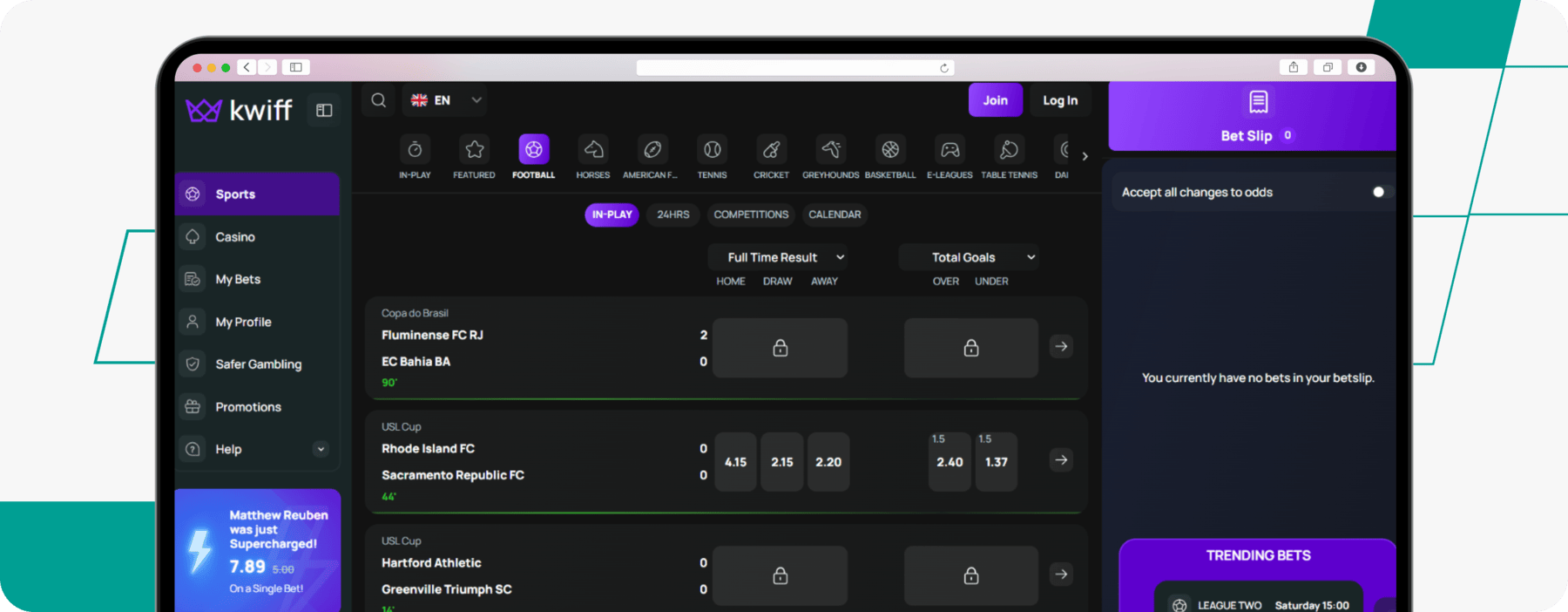Bet Rhode Island home win at 4.15
Screen dimensions: 1568x612
click(x=735, y=462)
